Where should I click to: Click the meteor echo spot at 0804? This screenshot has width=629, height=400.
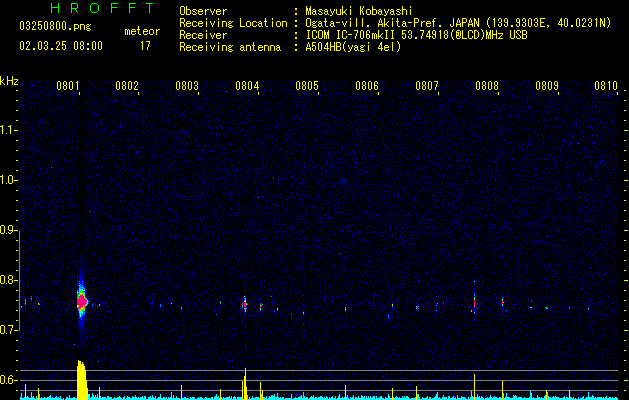(x=245, y=305)
